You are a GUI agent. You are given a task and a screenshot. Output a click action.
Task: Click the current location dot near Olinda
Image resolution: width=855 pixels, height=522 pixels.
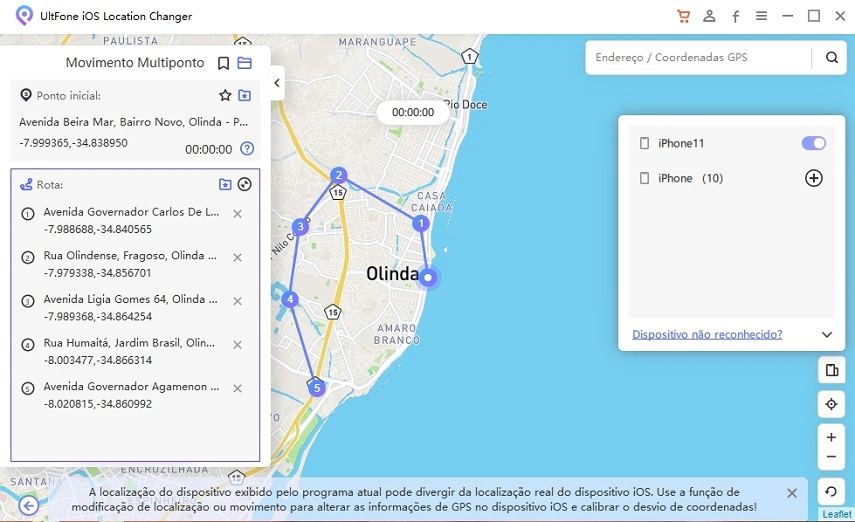pyautogui.click(x=428, y=278)
